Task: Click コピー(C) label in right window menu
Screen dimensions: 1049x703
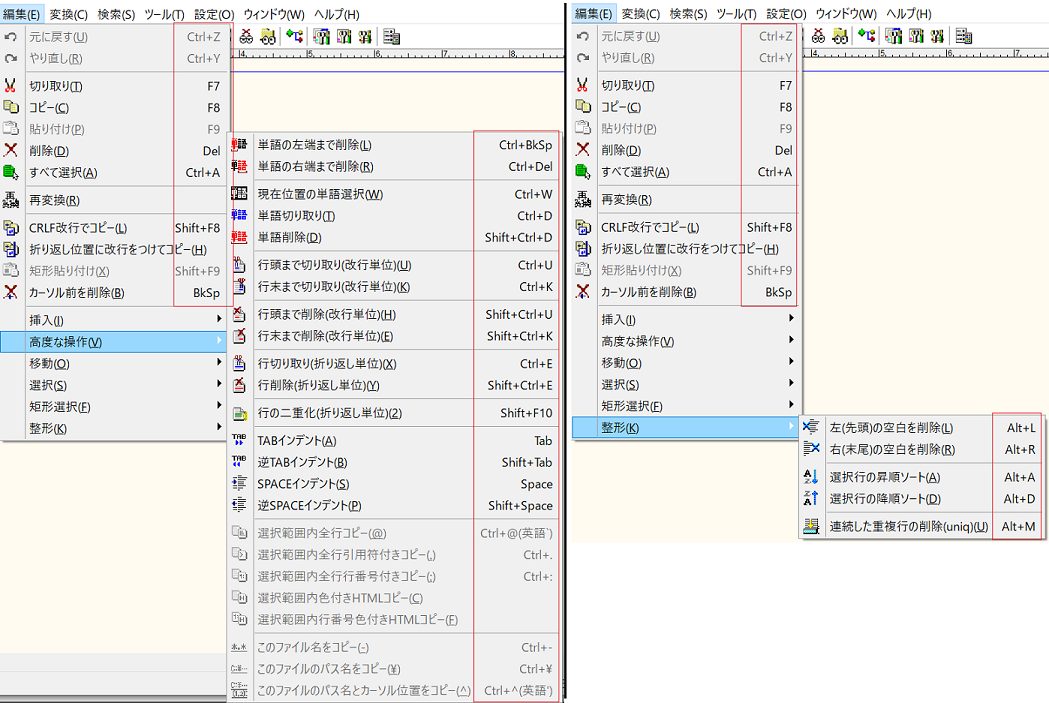Action: tap(621, 107)
